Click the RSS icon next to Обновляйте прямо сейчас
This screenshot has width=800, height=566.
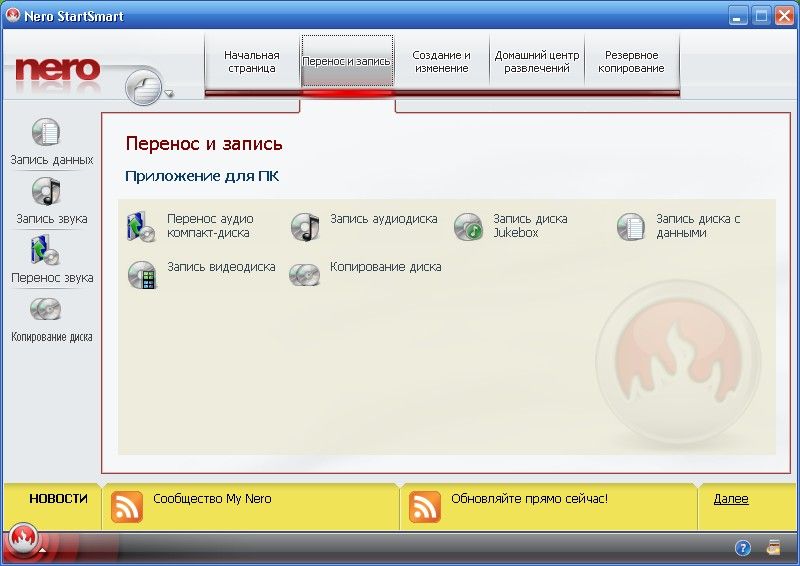pos(424,507)
